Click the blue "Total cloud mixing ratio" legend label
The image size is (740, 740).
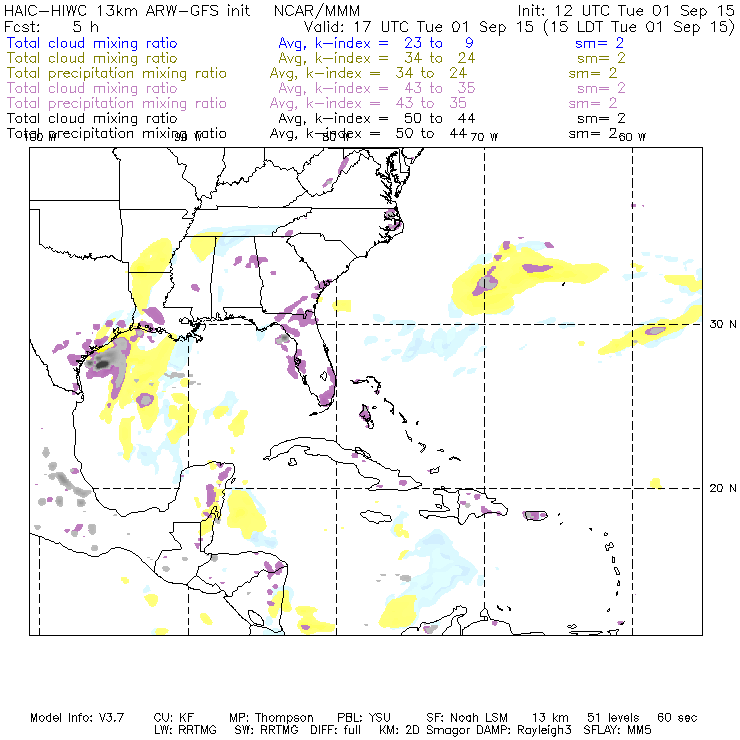(92, 43)
